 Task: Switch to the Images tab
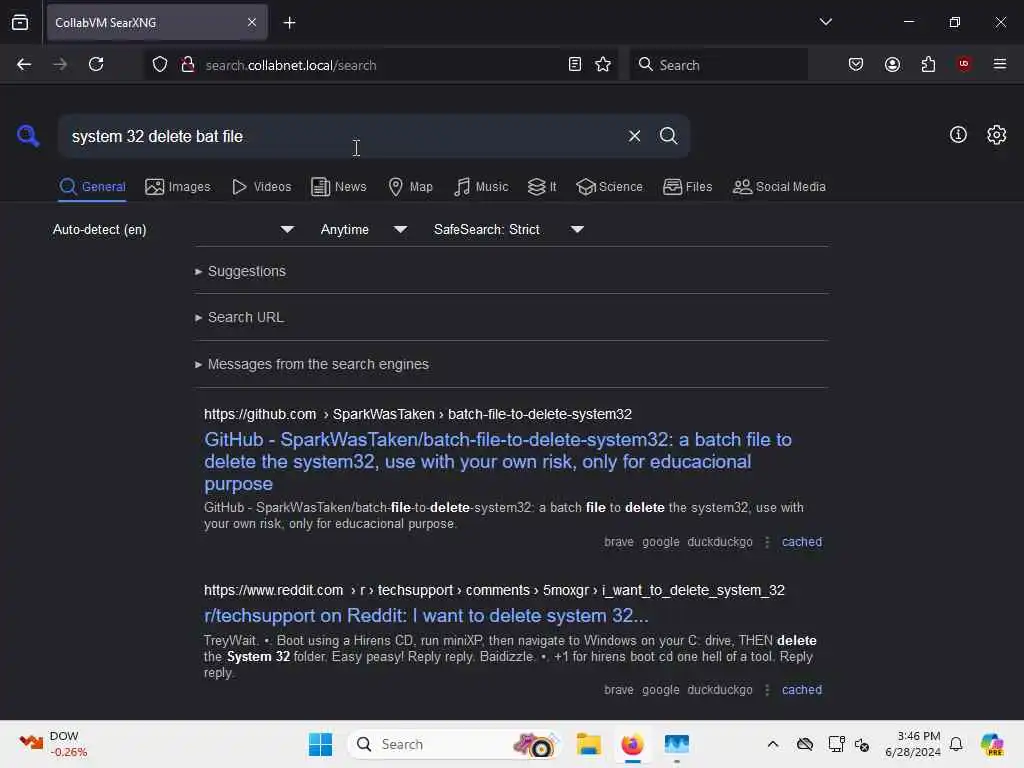pyautogui.click(x=178, y=187)
